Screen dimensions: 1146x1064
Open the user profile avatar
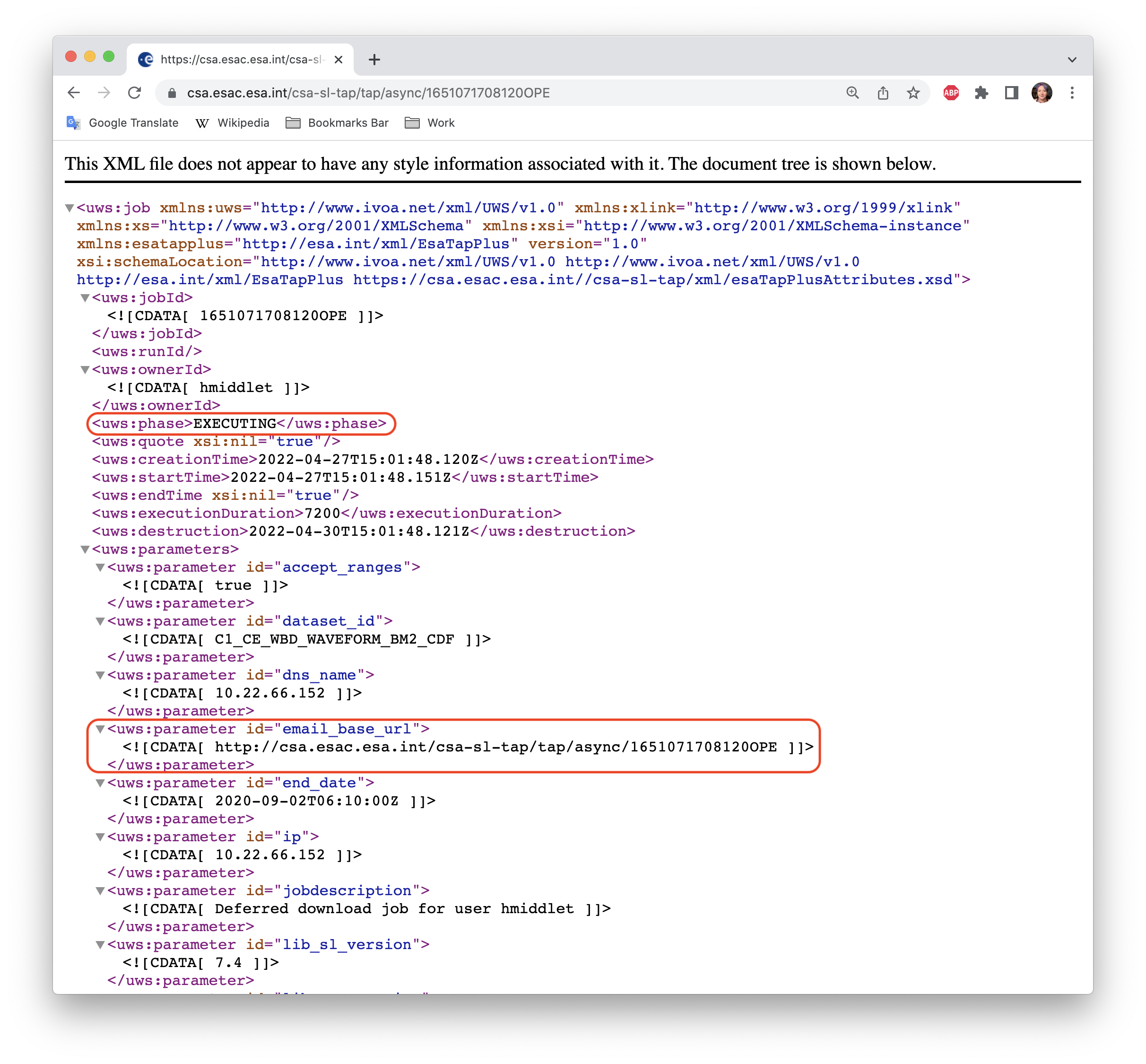[1042, 93]
